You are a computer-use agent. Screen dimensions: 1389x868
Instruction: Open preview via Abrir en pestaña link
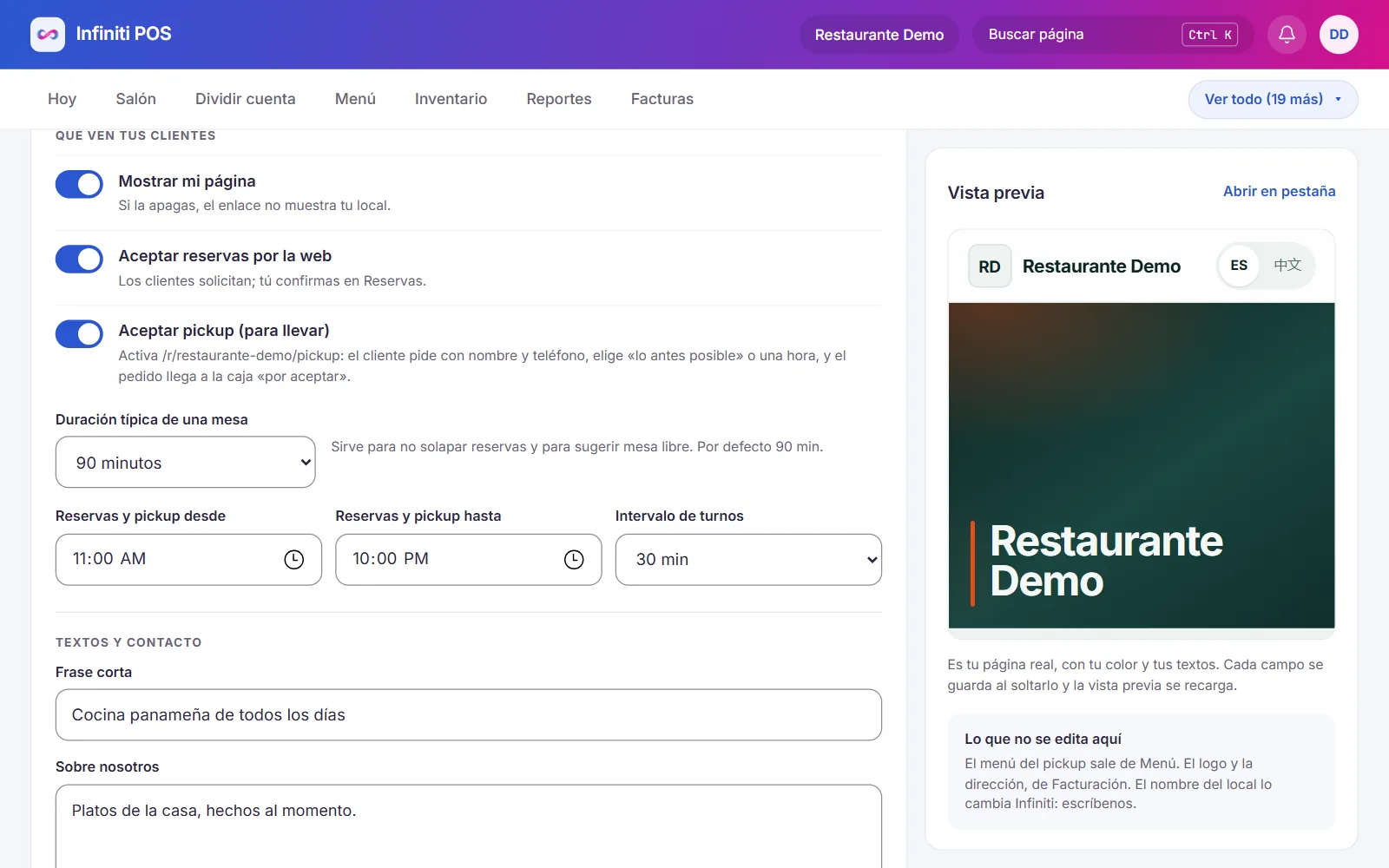click(x=1280, y=192)
